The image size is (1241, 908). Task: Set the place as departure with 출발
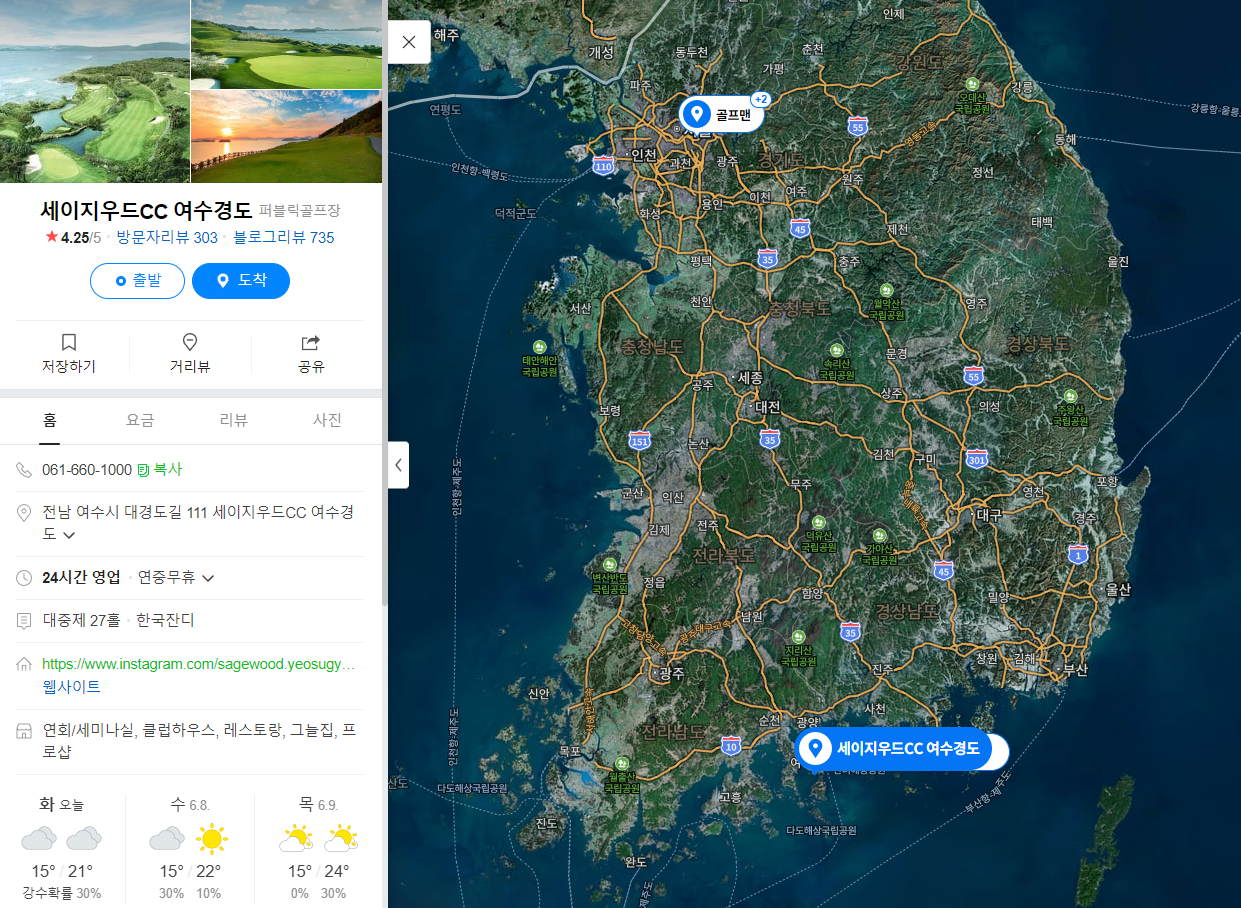(x=137, y=281)
